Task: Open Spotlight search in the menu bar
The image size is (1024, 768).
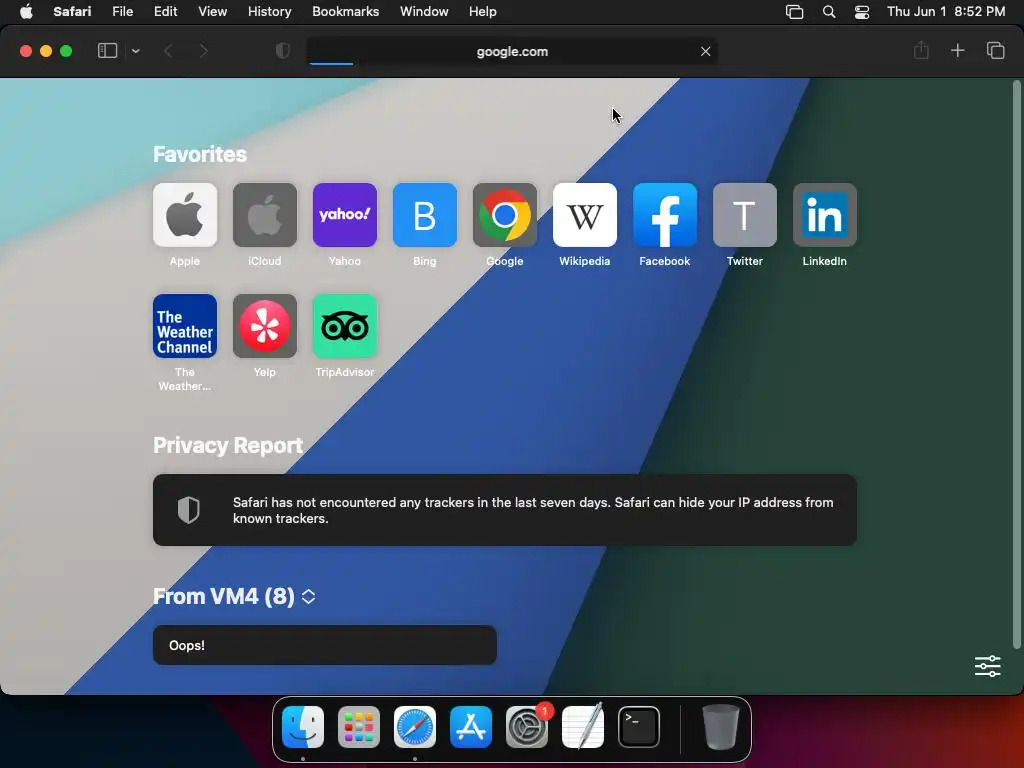Action: coord(829,12)
